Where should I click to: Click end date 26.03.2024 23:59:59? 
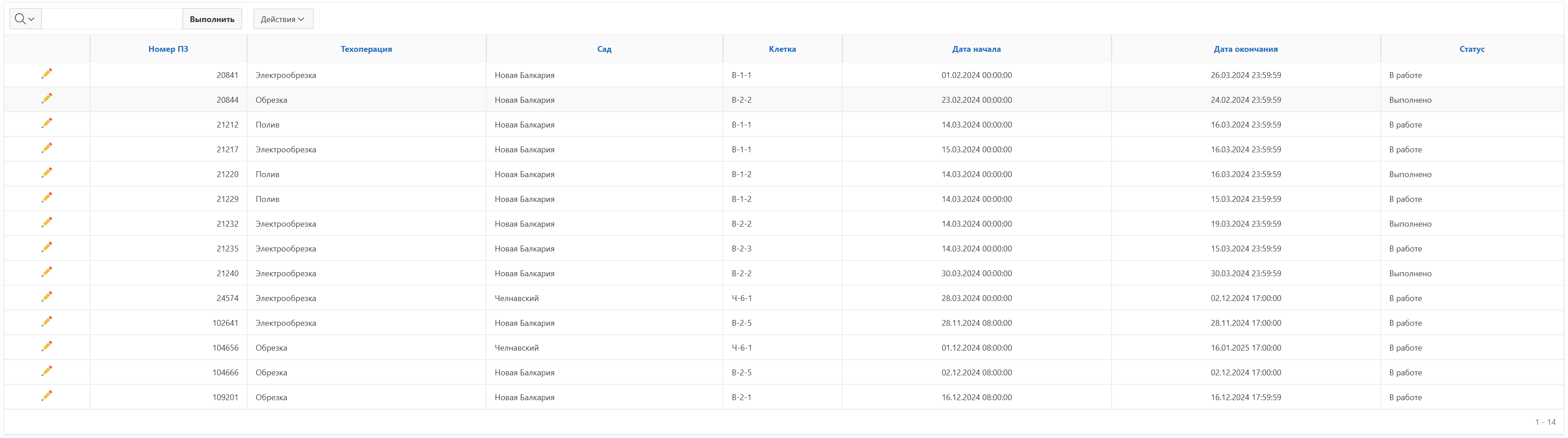click(1245, 75)
